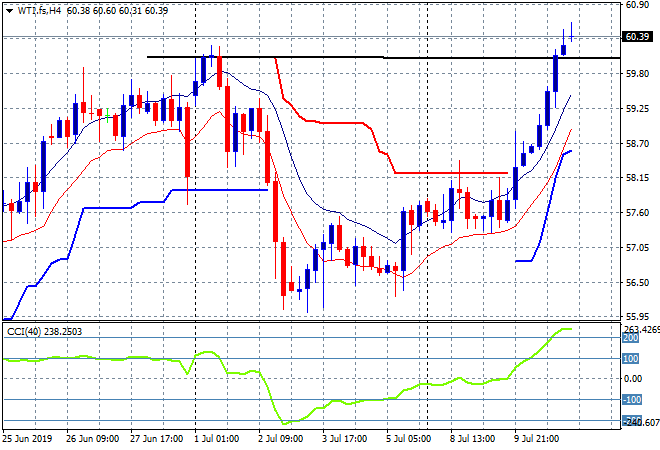
Task: Select the 1 Jul 01:00 time label
Action: (217, 439)
